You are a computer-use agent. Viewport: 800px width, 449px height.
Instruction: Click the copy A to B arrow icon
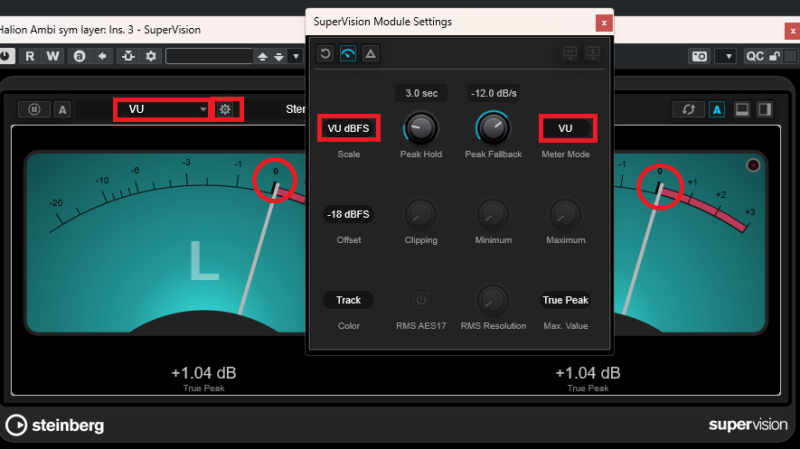[x=102, y=56]
